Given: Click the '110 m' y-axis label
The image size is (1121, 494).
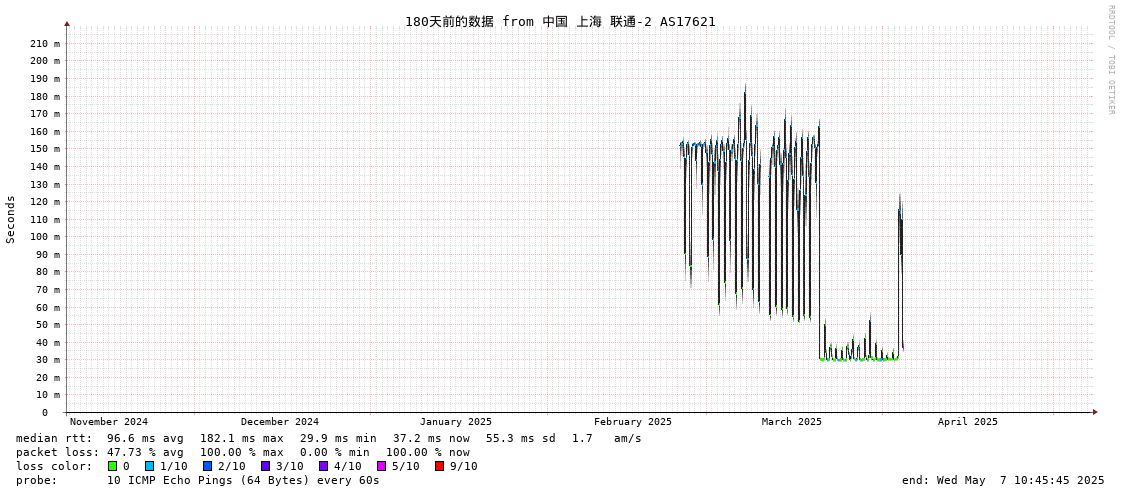Looking at the screenshot, I should 45,219.
